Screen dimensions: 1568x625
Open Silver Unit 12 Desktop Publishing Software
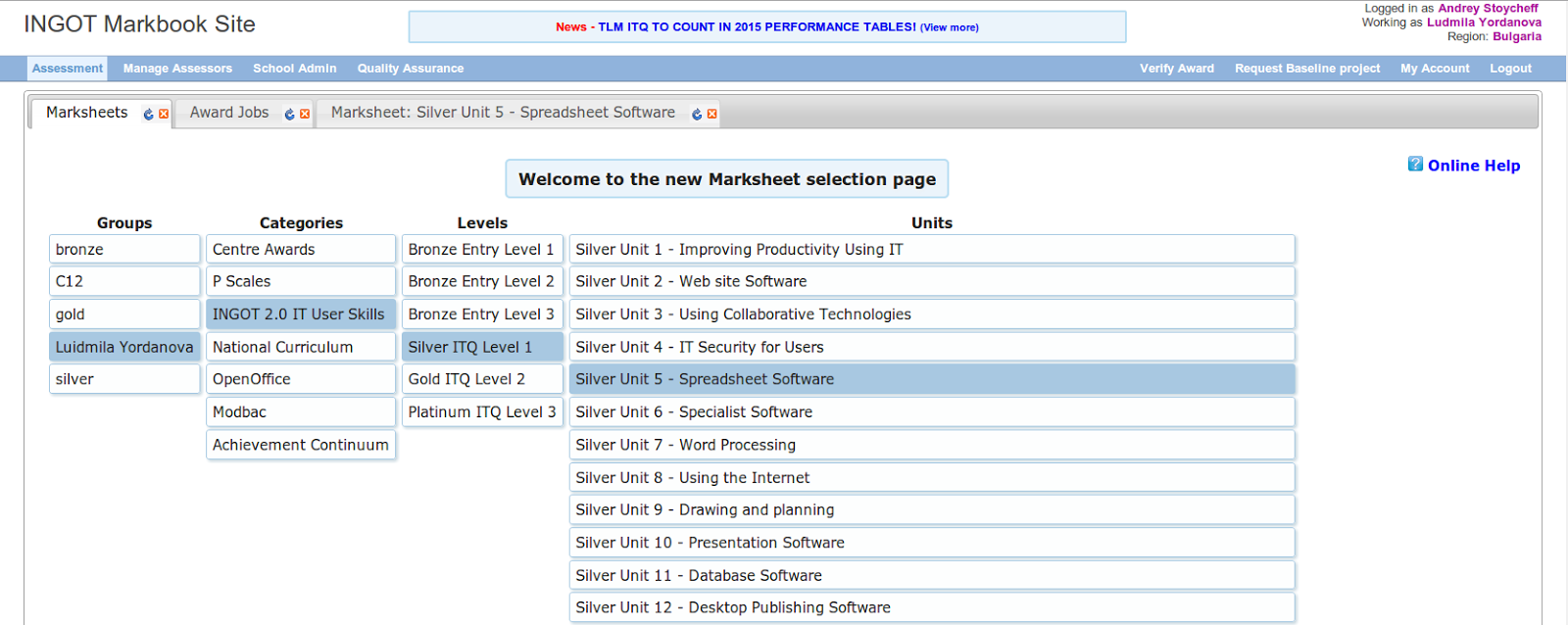(x=932, y=608)
